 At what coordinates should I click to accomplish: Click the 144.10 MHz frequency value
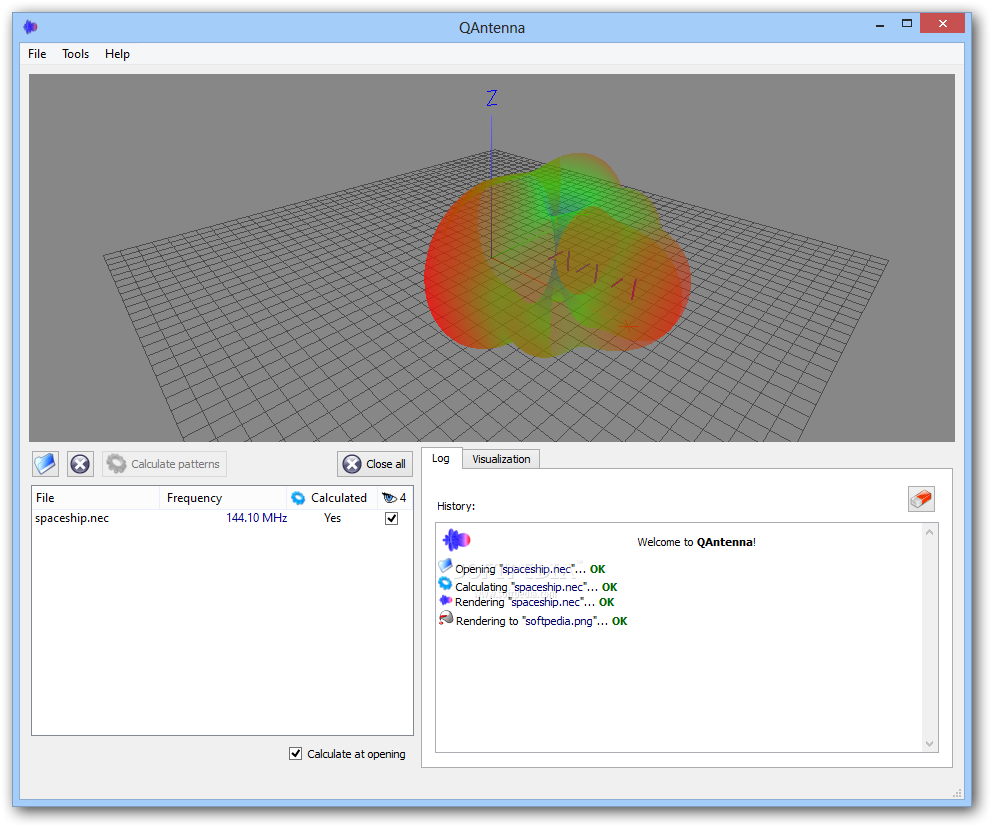(x=256, y=518)
